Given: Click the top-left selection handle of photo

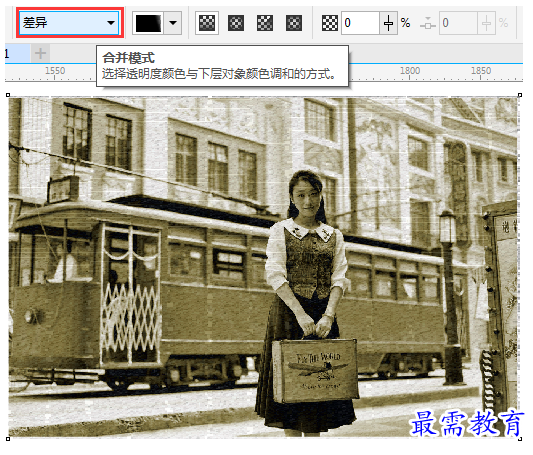Looking at the screenshot, I should click(8, 95).
